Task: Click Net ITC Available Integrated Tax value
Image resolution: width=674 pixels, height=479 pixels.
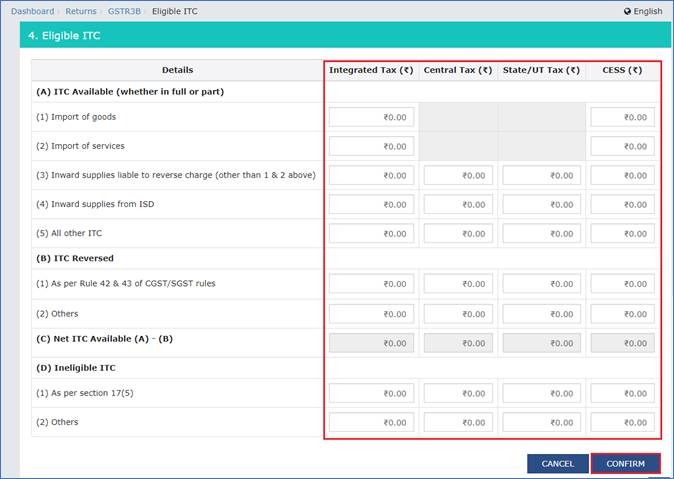Action: pyautogui.click(x=371, y=343)
